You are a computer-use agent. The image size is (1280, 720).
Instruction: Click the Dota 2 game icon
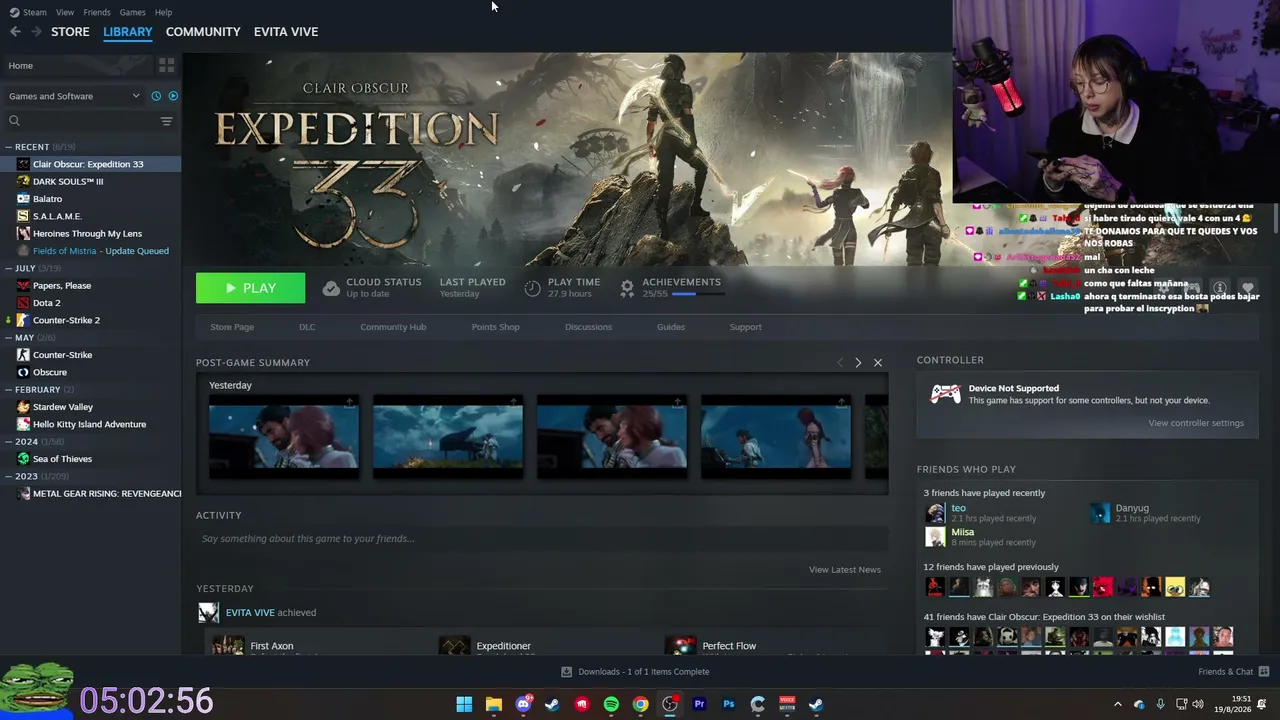(x=23, y=303)
